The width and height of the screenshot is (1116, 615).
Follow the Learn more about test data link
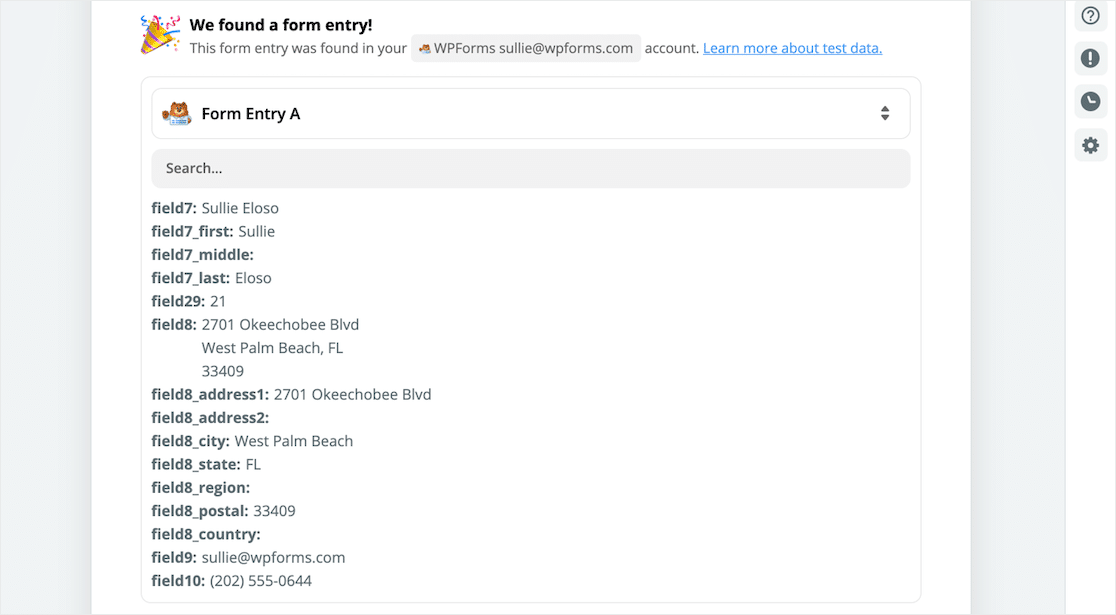[792, 48]
